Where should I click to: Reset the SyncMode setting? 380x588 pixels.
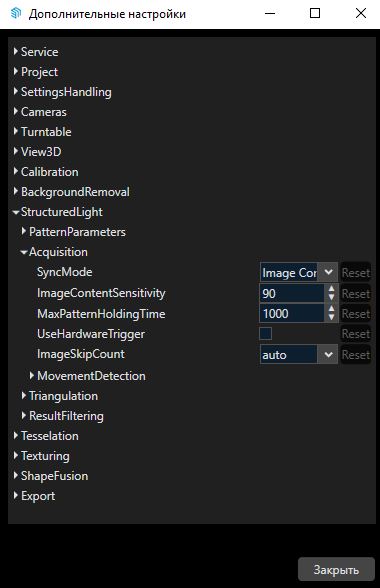coord(356,273)
